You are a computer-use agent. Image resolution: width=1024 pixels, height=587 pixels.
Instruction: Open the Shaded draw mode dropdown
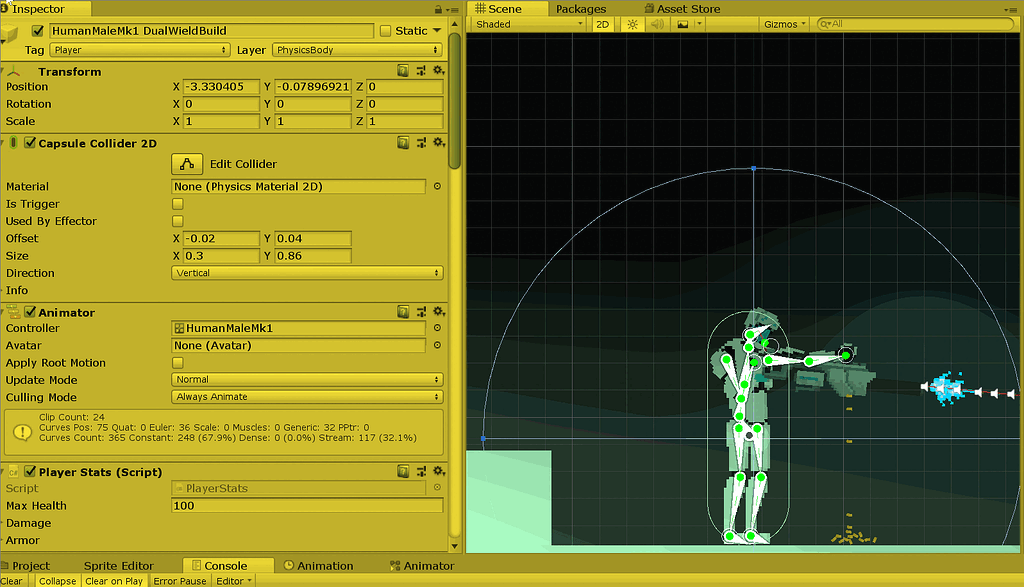coord(525,24)
